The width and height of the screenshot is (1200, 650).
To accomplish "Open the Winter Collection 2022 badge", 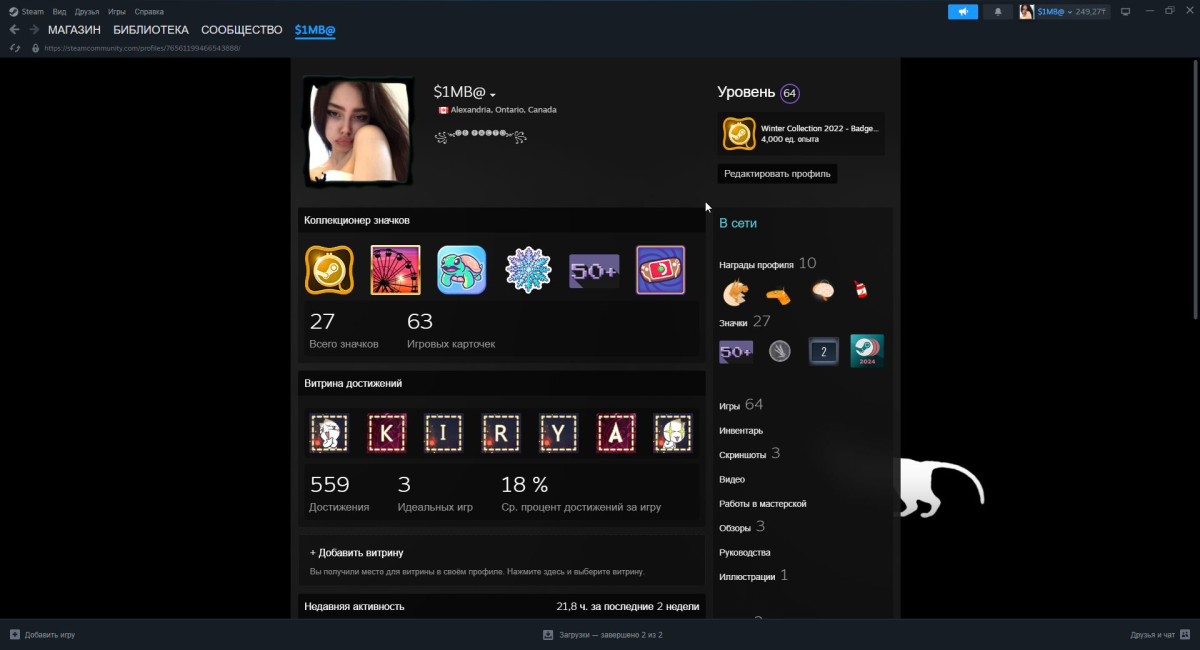I will (x=803, y=134).
